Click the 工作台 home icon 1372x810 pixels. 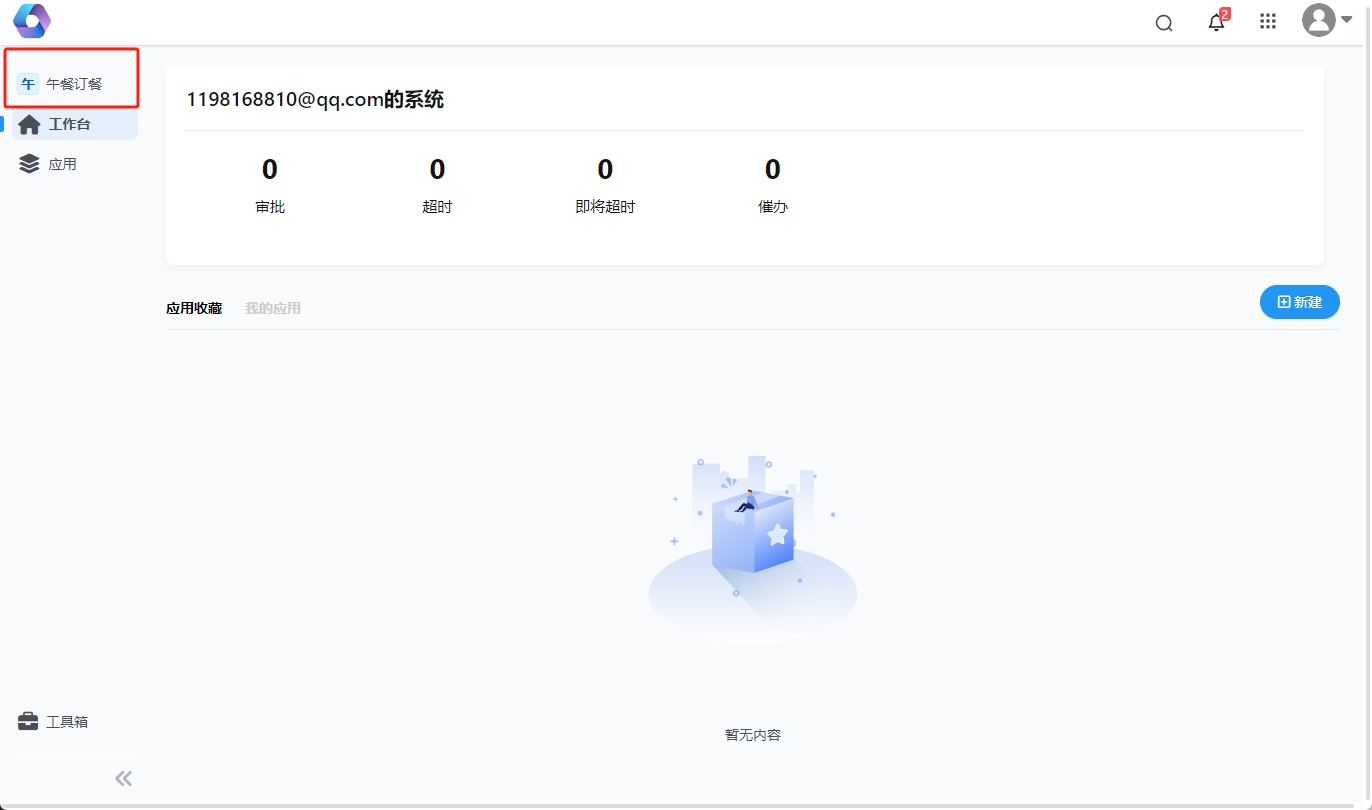(x=30, y=125)
